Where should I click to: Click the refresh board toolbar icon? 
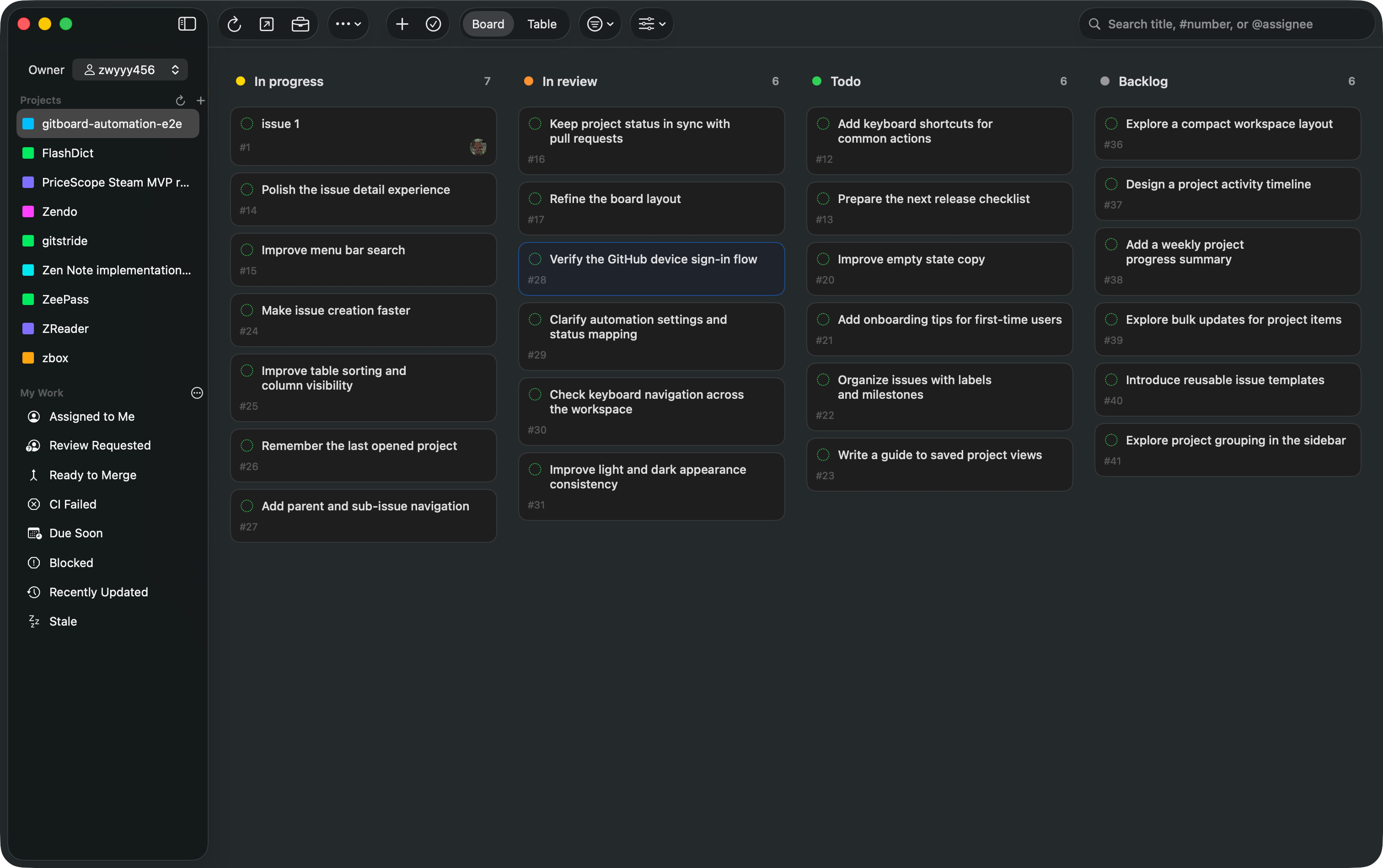(x=234, y=24)
